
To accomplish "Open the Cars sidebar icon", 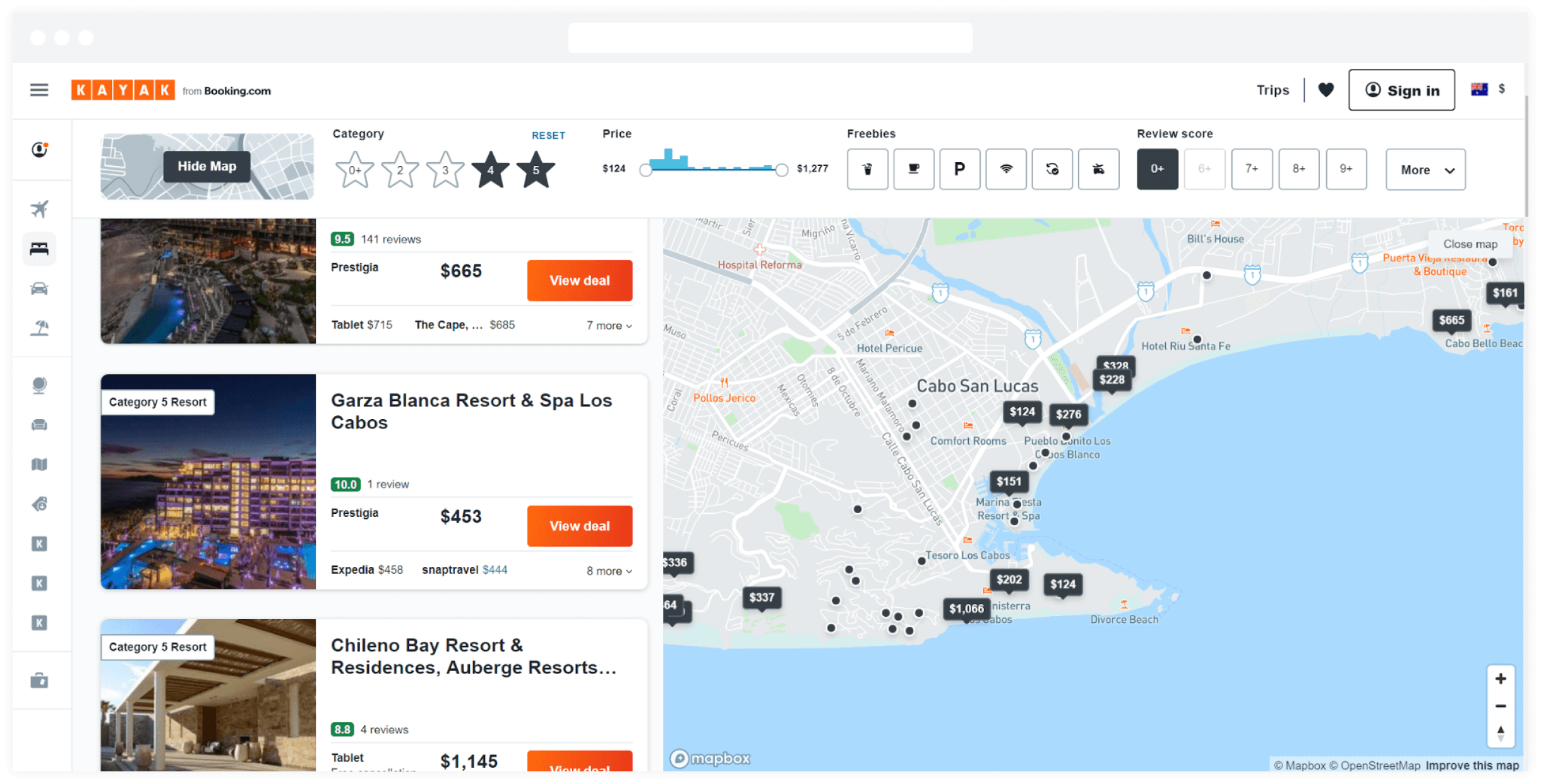I will click(39, 288).
